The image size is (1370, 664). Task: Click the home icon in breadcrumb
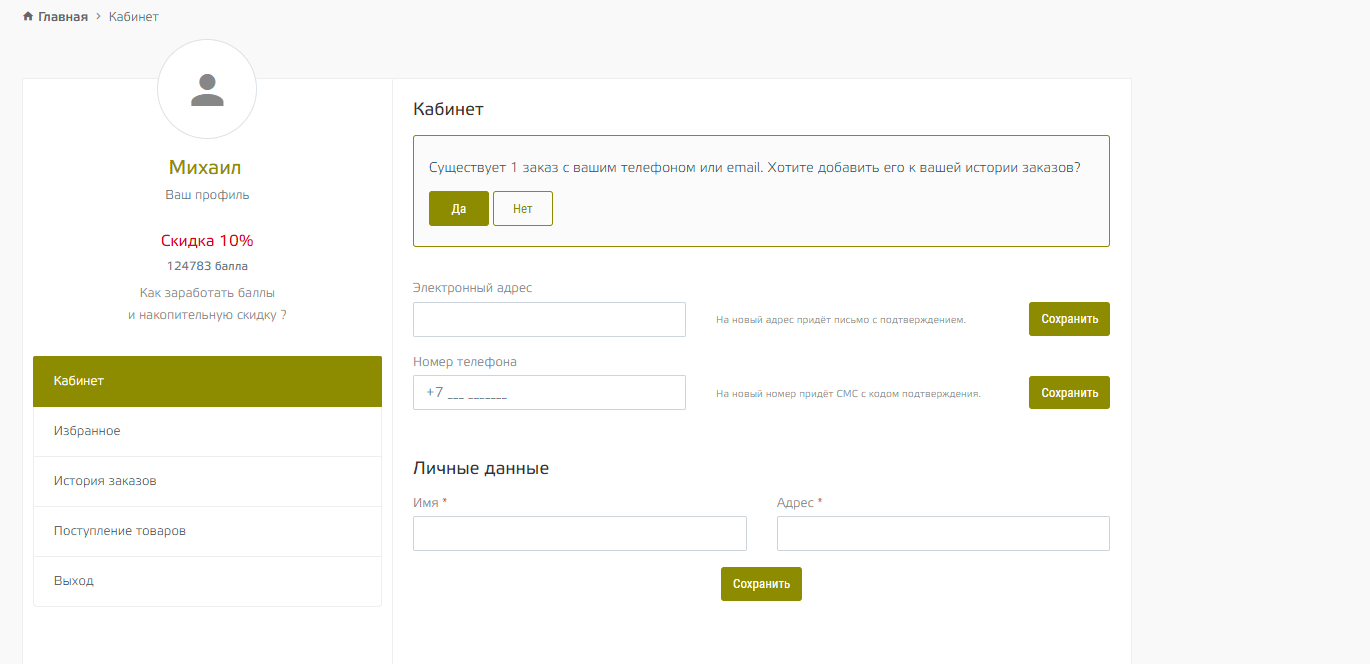tap(28, 17)
